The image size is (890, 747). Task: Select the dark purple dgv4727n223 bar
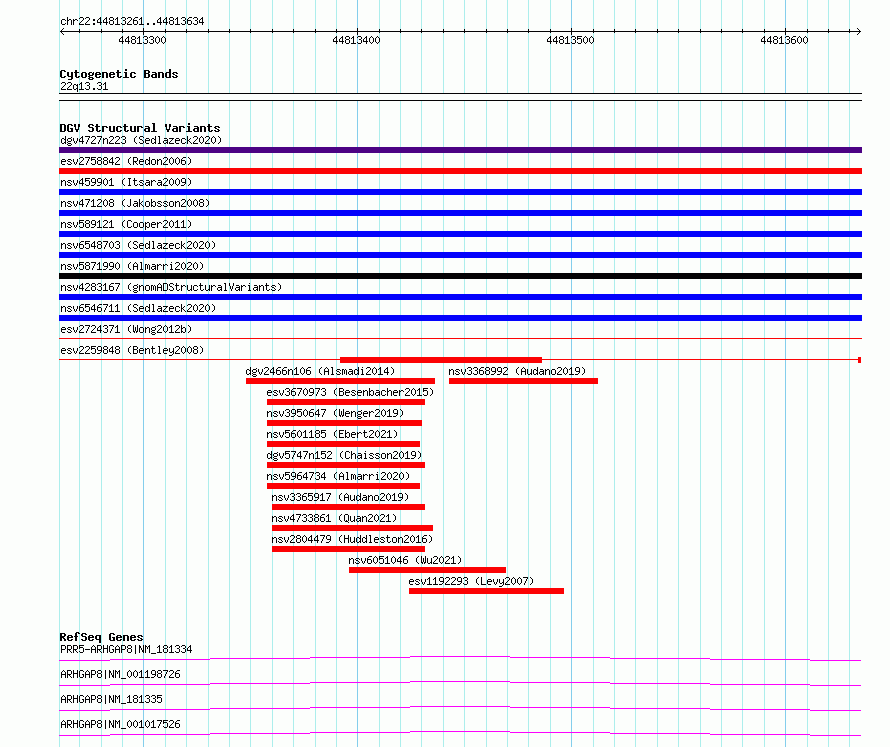(x=460, y=150)
